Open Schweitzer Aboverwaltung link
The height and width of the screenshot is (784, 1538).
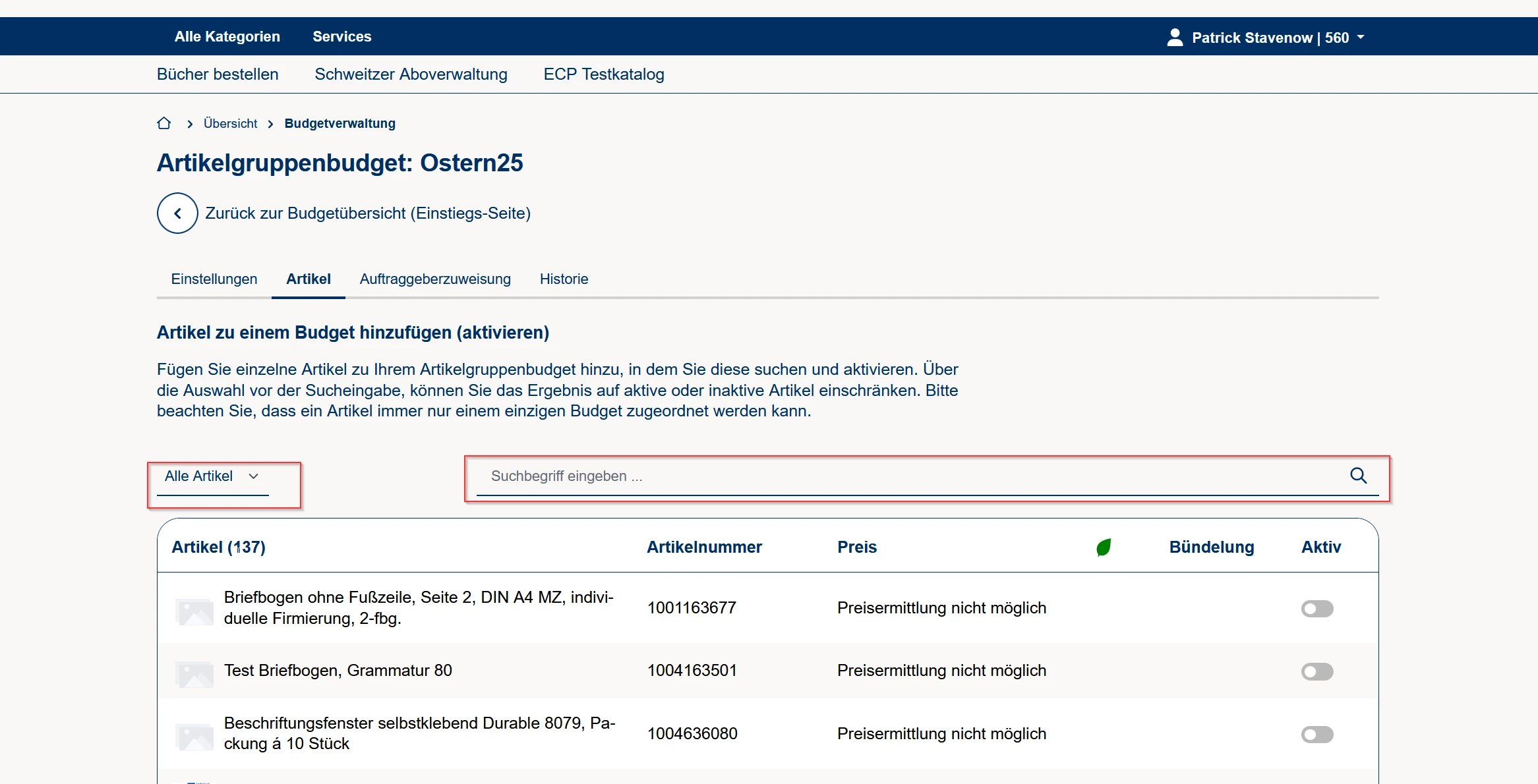pos(411,74)
